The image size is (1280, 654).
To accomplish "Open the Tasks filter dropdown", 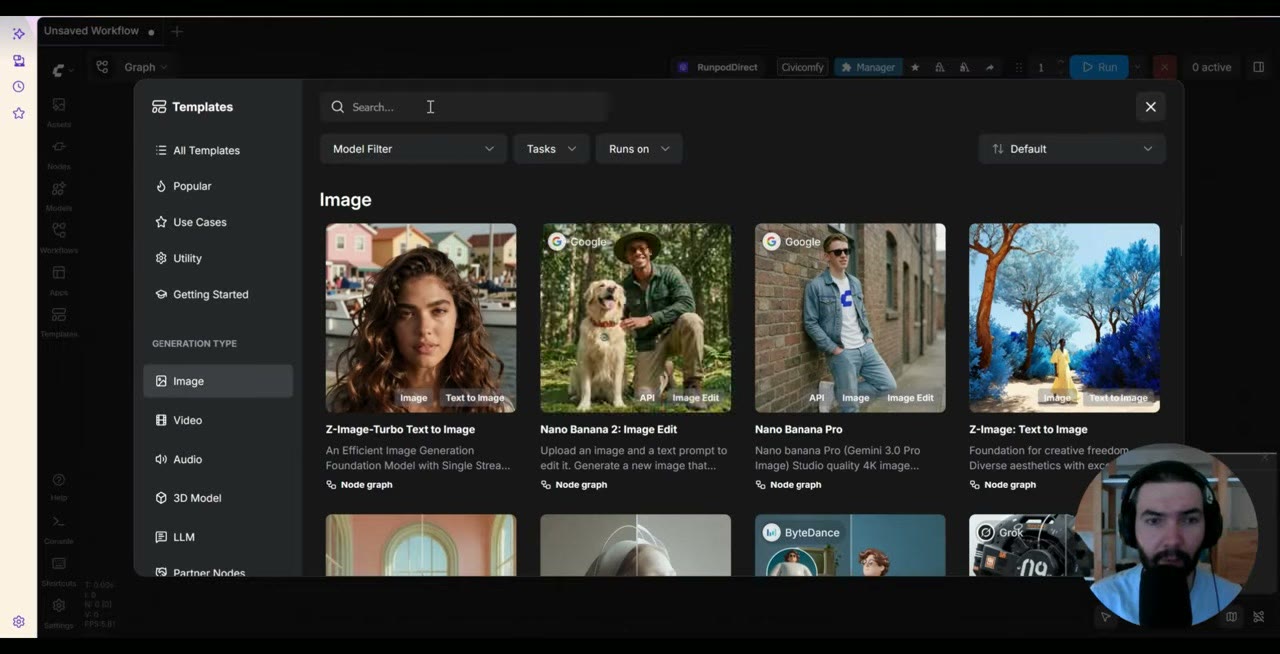I will point(551,149).
